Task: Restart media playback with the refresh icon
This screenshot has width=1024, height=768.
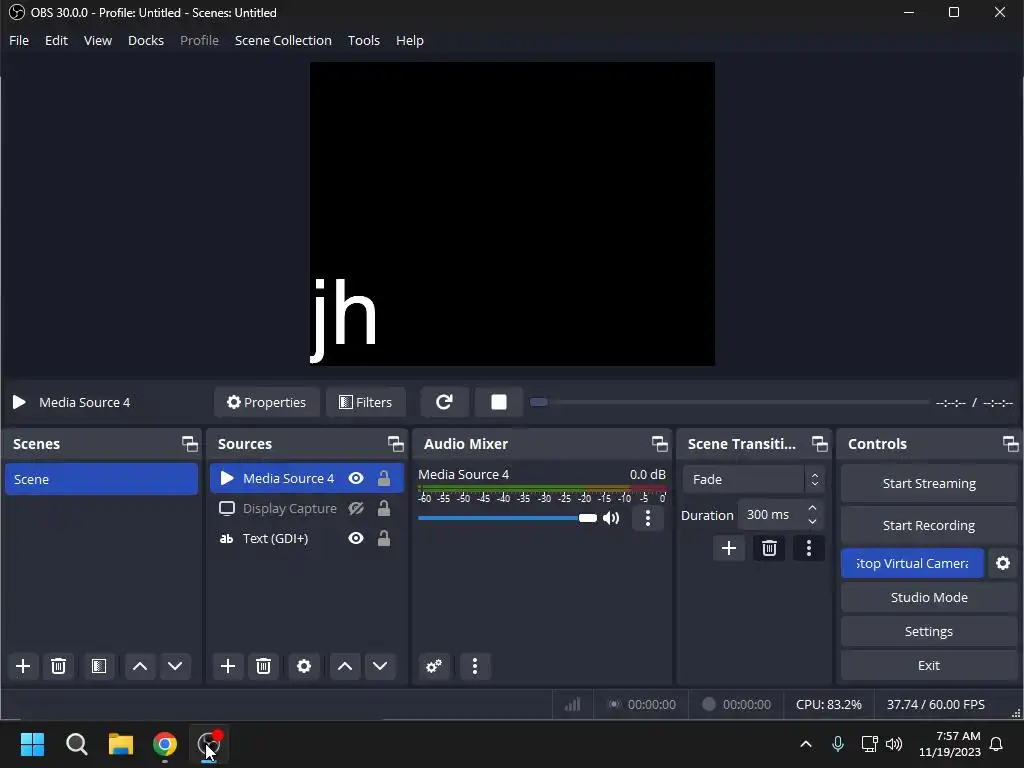Action: point(444,402)
